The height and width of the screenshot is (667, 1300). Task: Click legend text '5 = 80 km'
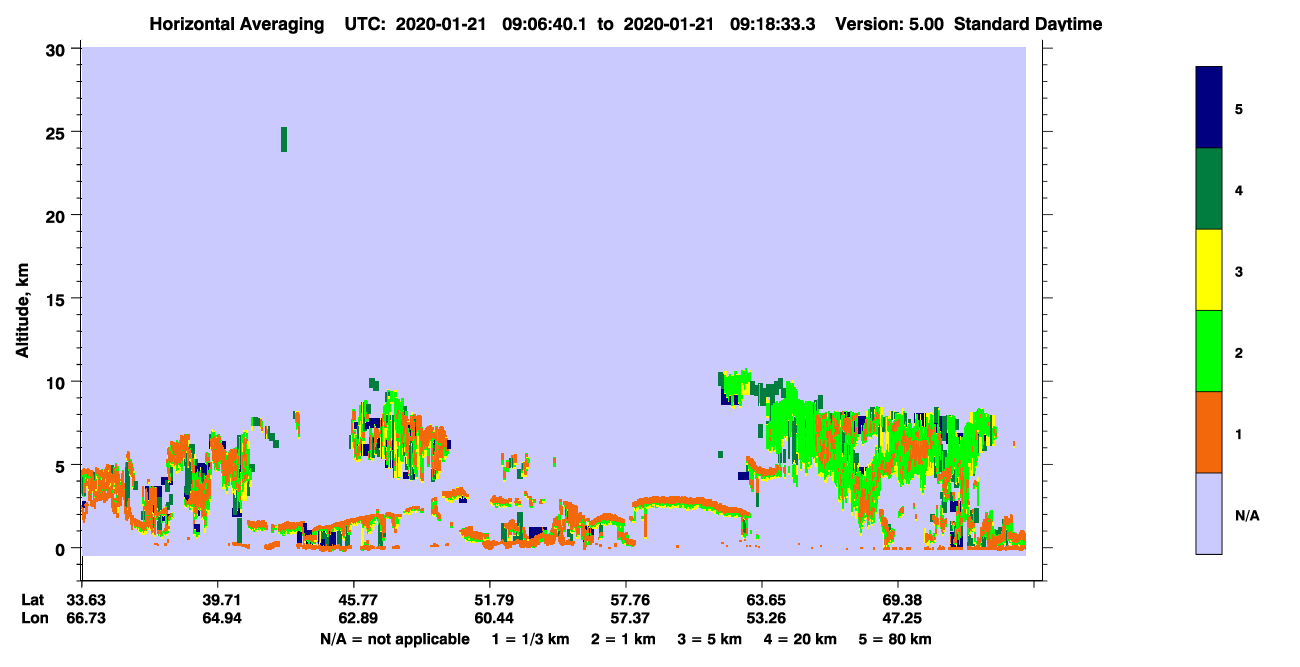(x=895, y=639)
